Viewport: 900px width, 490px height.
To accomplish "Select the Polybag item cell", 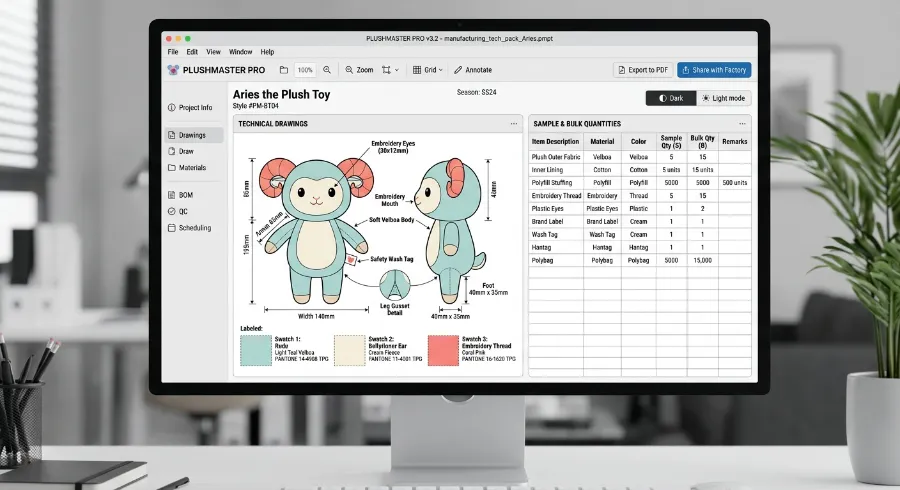I will pyautogui.click(x=556, y=260).
